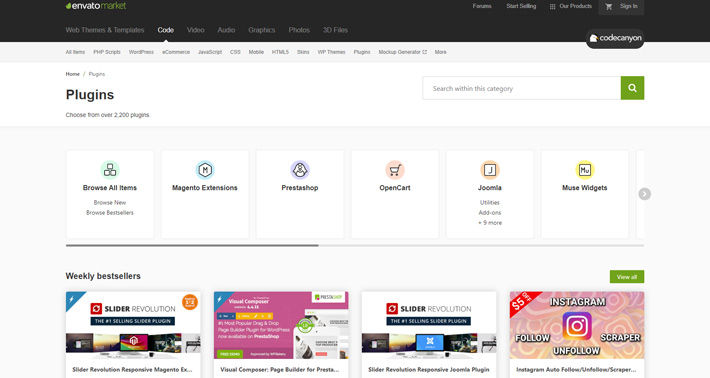
Task: Open the external Mockup Generator link
Action: click(403, 52)
